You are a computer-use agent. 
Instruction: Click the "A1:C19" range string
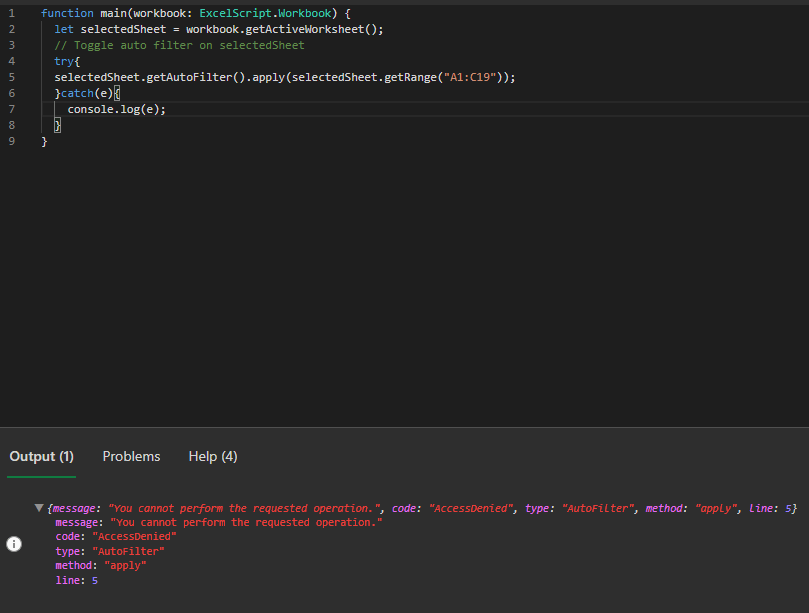[x=470, y=77]
